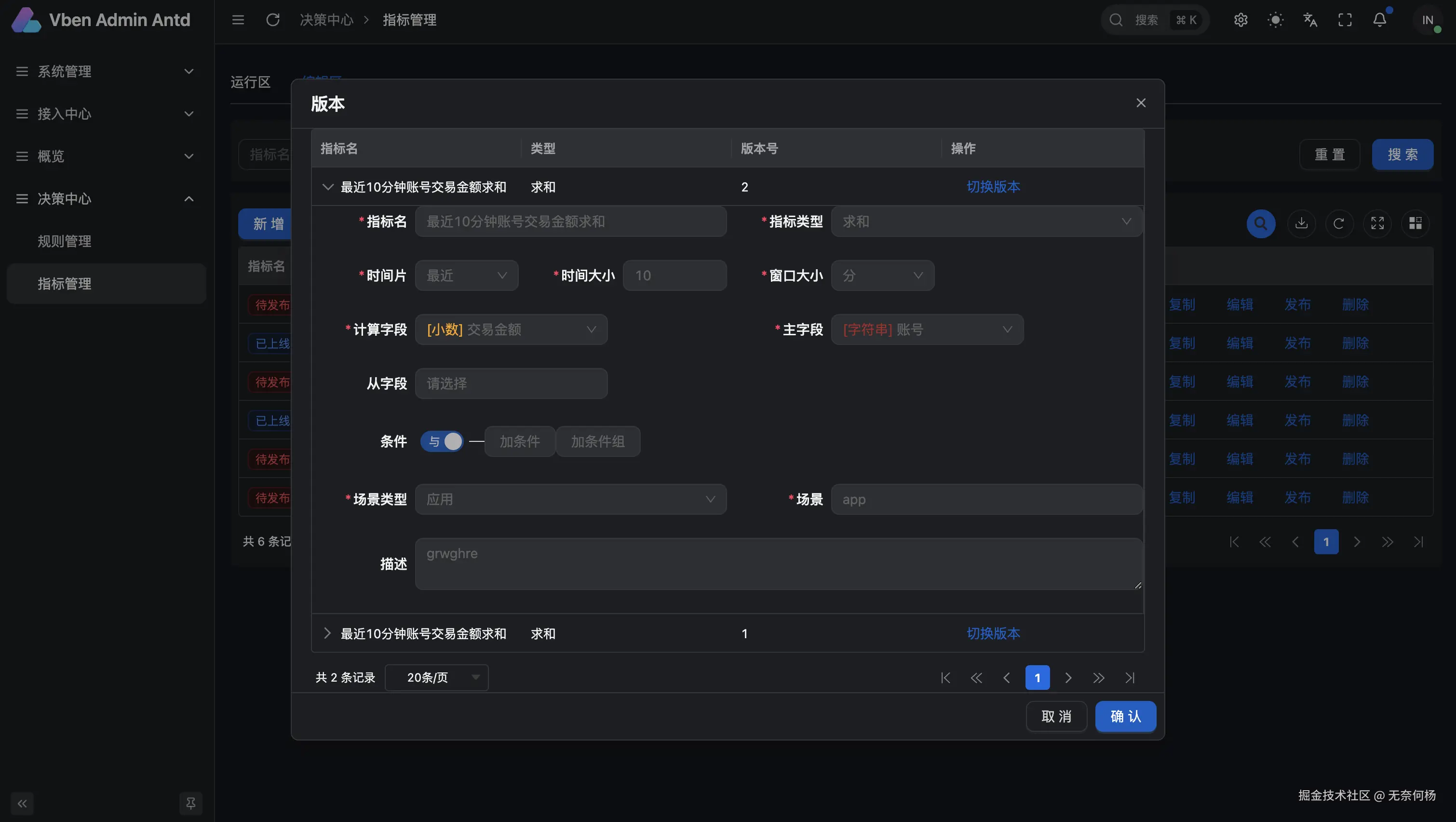1456x822 pixels.
Task: Click 切换版本 for version 1
Action: 993,633
